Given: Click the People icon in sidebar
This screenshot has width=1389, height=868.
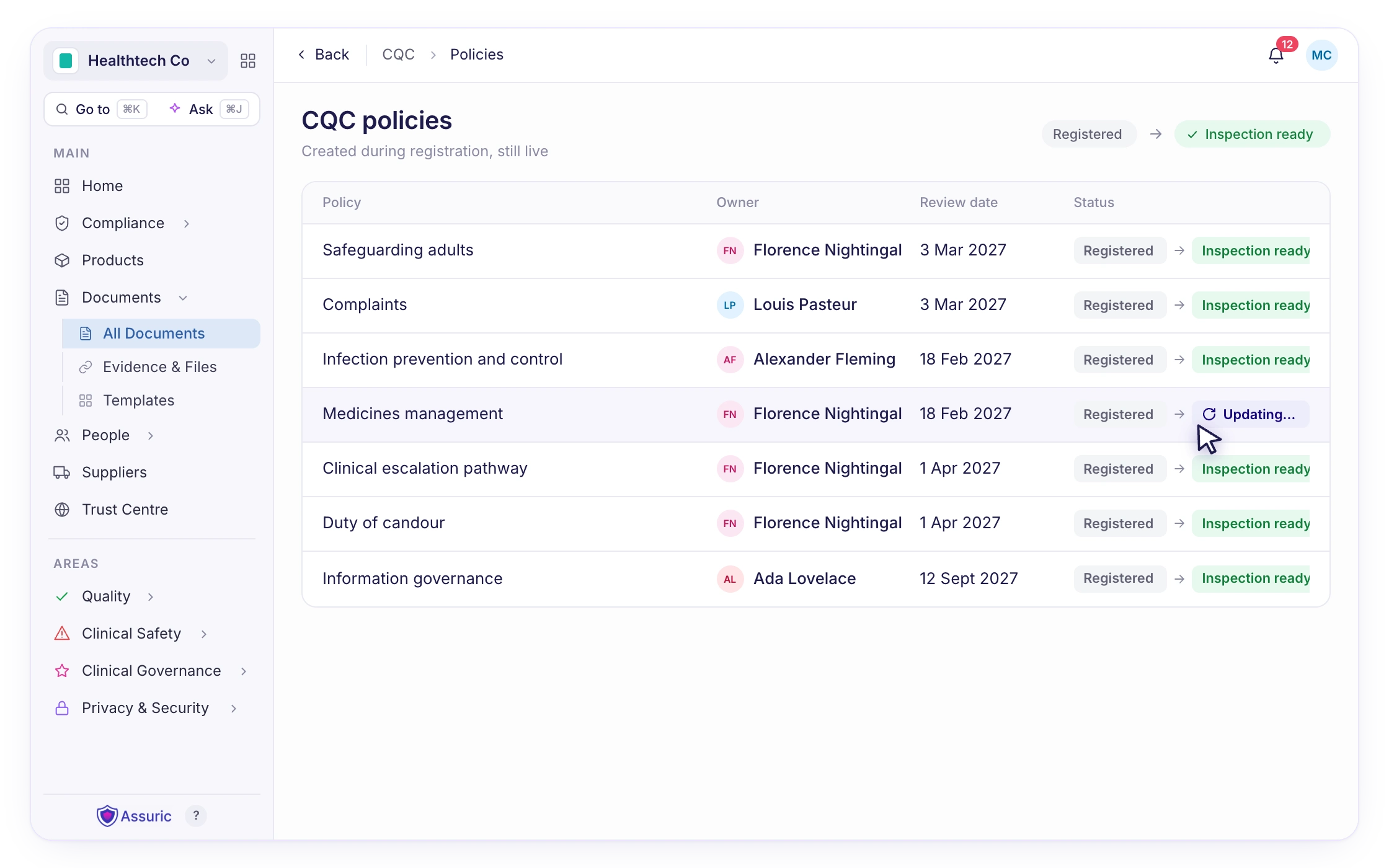Looking at the screenshot, I should tap(62, 435).
